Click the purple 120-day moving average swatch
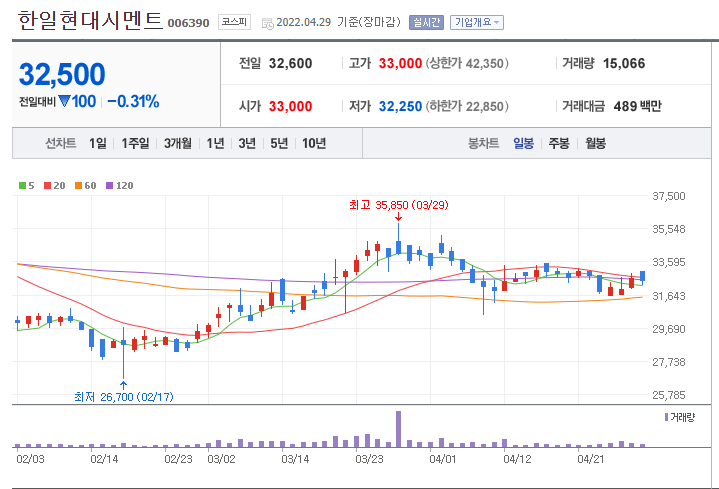This screenshot has width=719, height=489. 109,186
